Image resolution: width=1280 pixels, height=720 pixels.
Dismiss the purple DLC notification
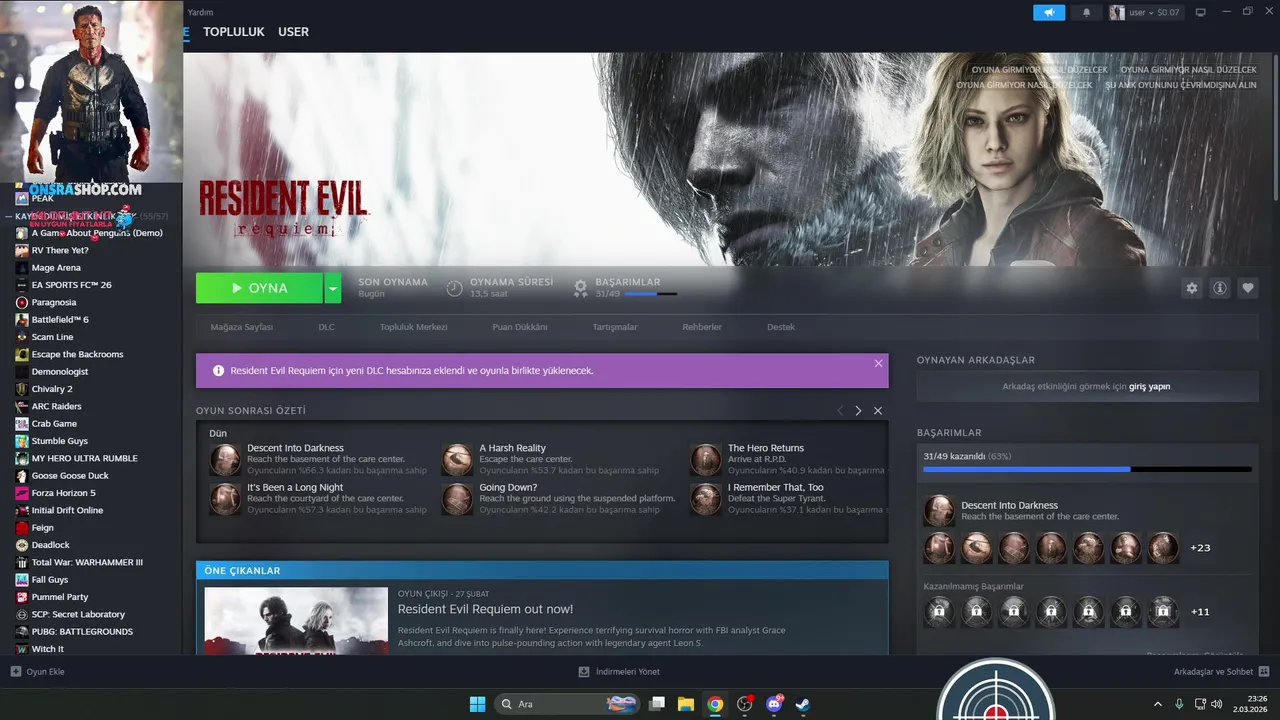pos(878,363)
